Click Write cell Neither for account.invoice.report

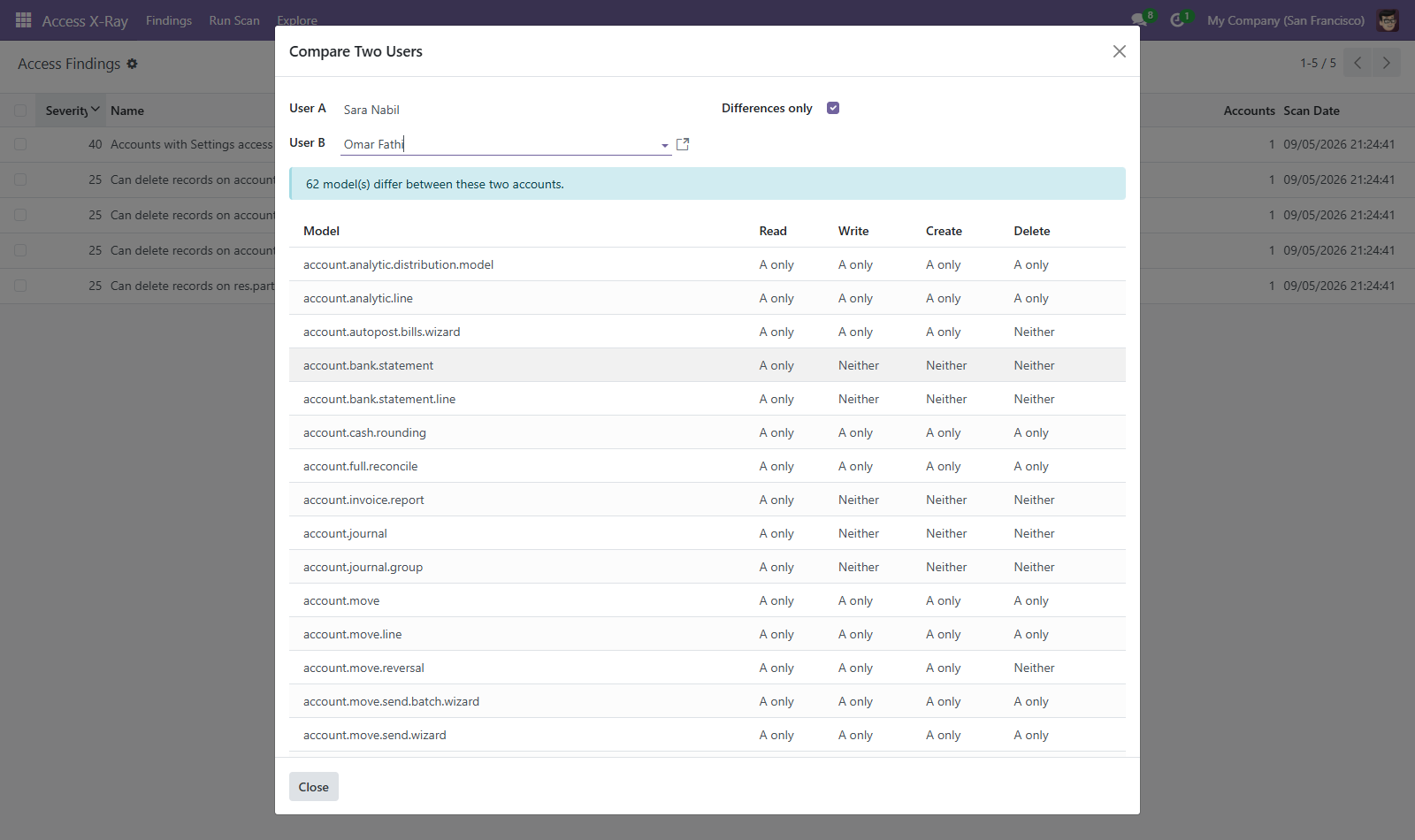click(x=859, y=500)
